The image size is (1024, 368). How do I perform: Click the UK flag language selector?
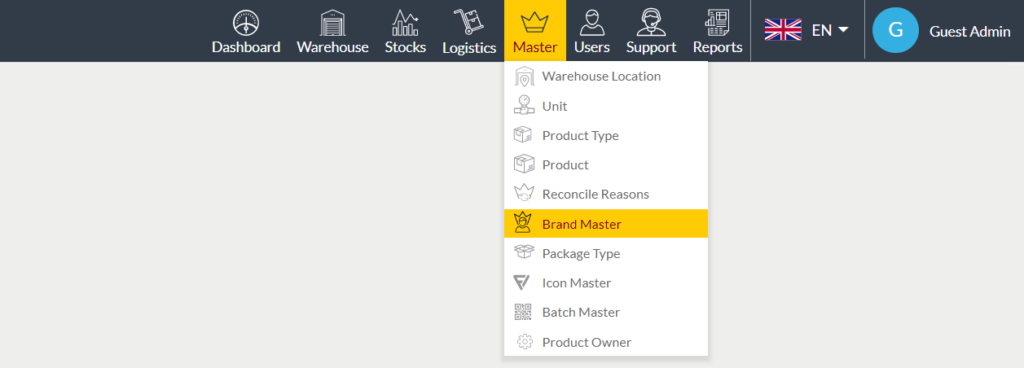(783, 30)
